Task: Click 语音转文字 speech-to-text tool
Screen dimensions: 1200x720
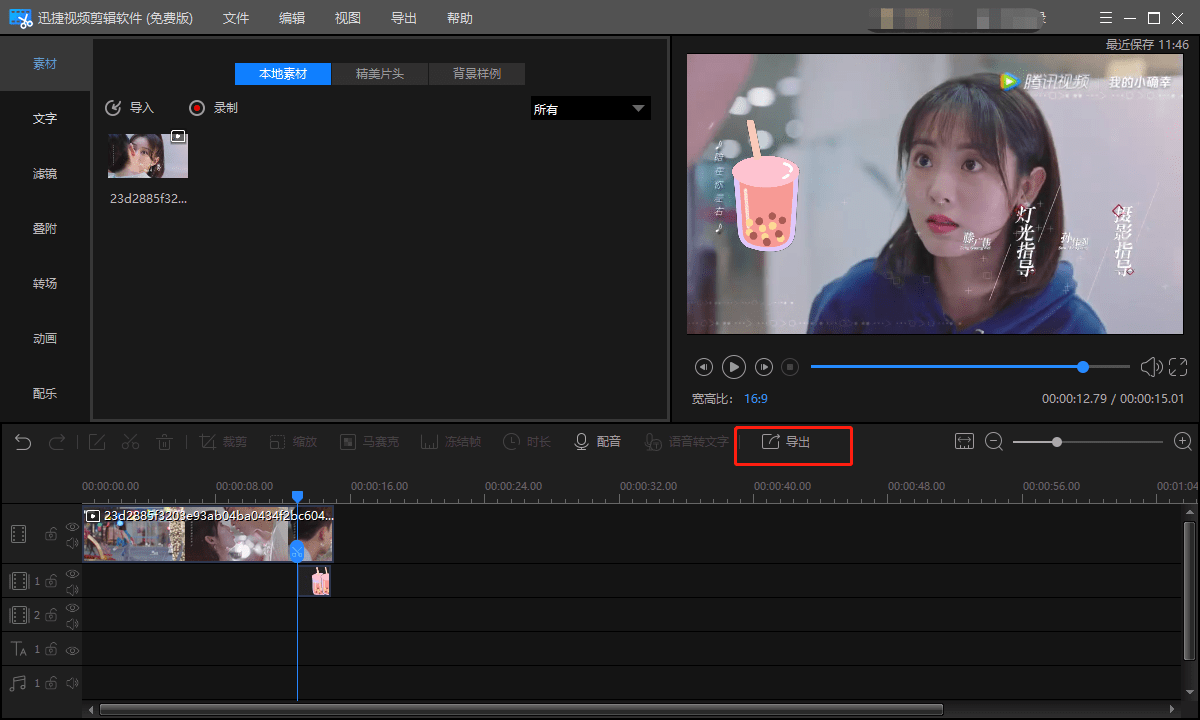Action: point(686,442)
